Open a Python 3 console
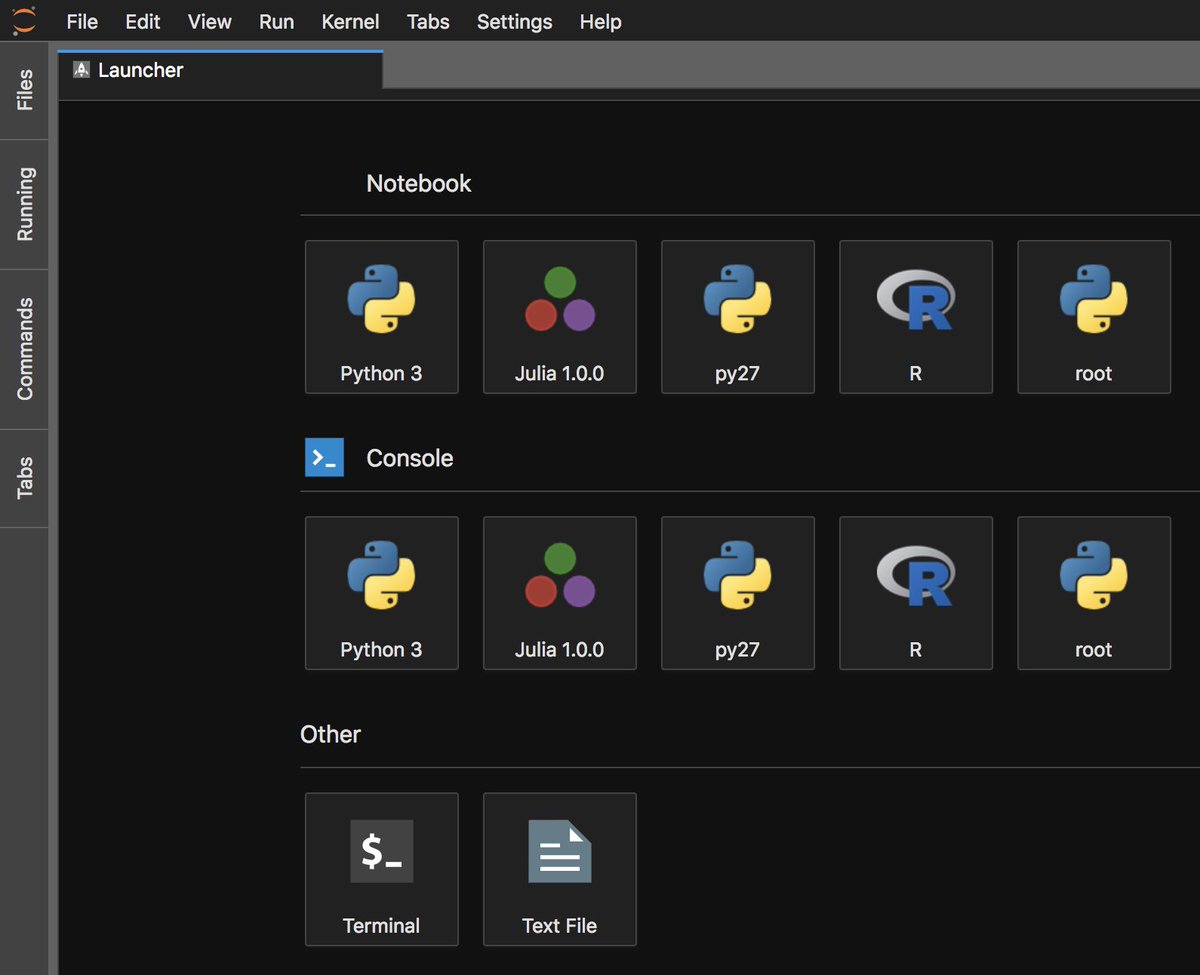Screen dimensions: 1200x975 [381, 593]
